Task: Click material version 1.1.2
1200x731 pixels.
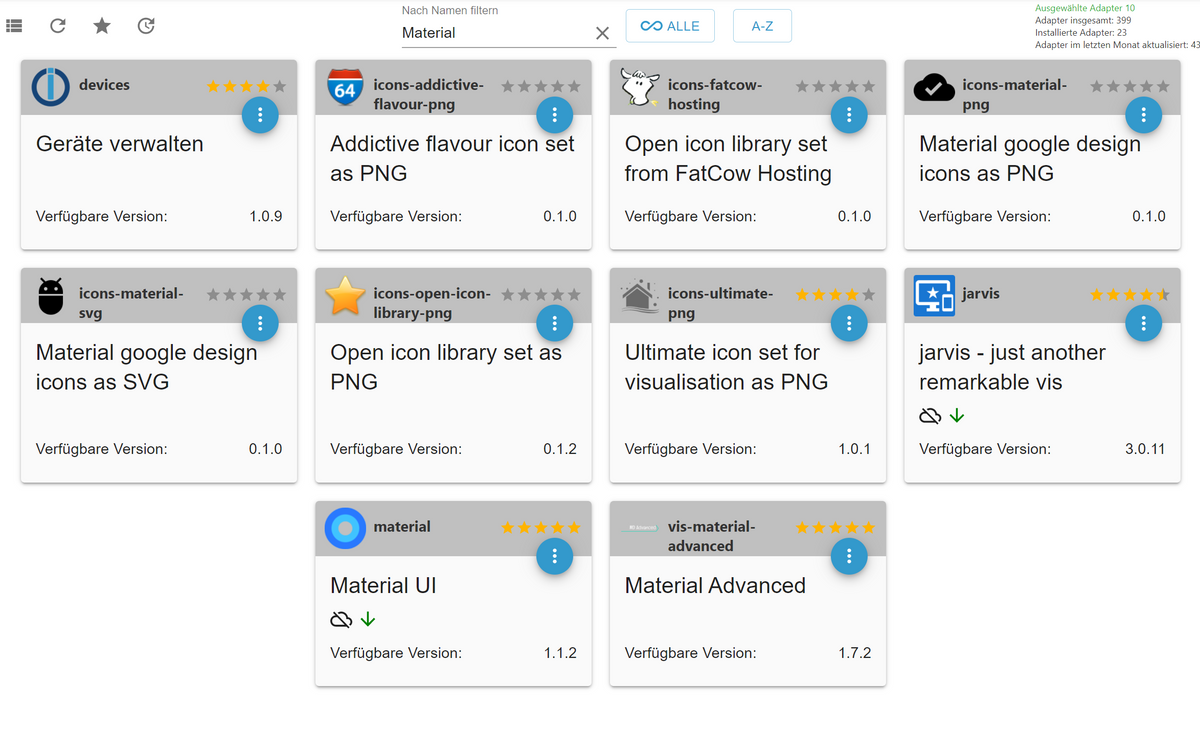Action: pyautogui.click(x=560, y=653)
